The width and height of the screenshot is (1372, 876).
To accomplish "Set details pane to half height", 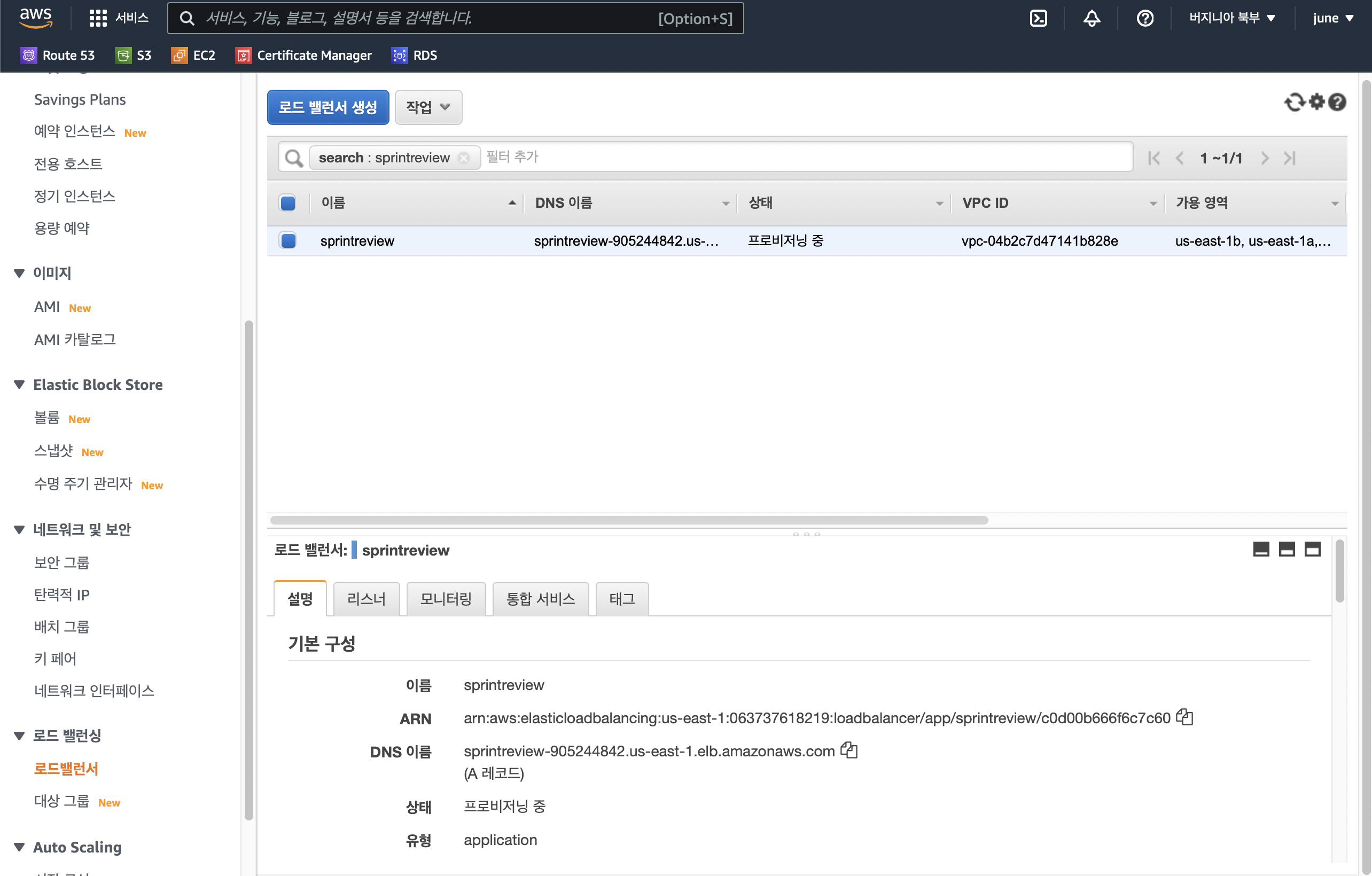I will coord(1287,549).
